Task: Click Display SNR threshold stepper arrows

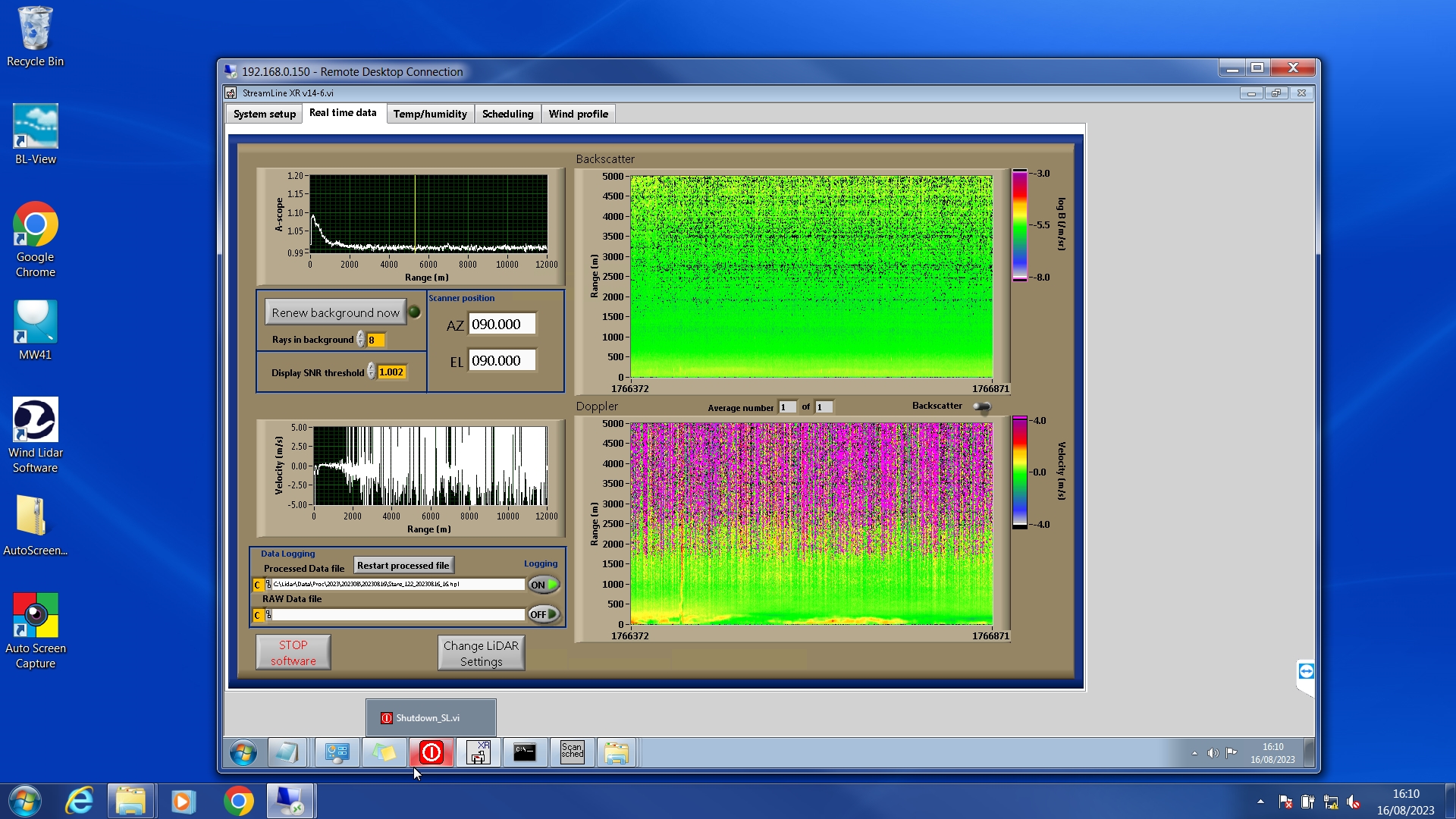Action: (371, 372)
